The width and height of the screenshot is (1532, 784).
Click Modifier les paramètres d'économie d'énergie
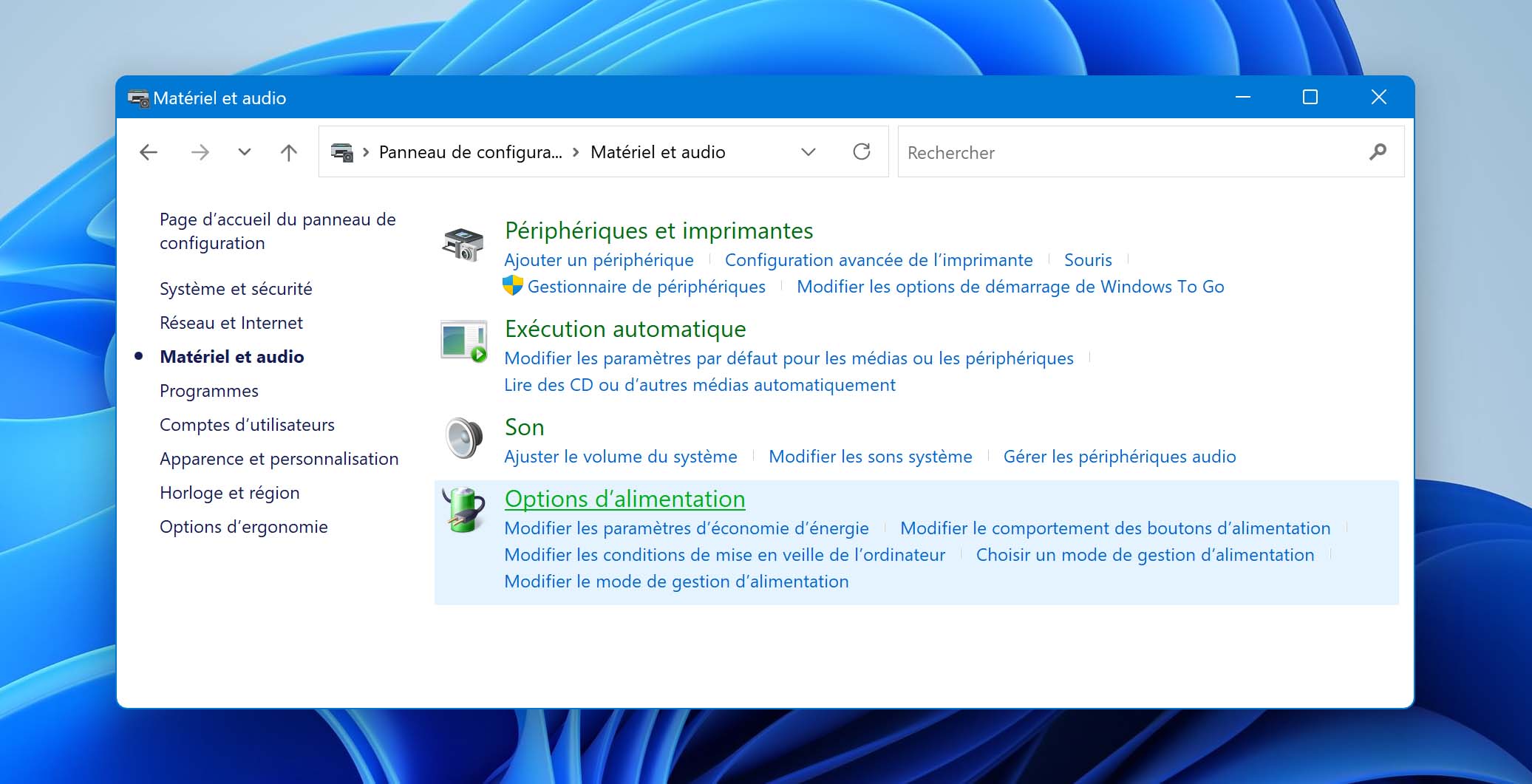tap(687, 528)
